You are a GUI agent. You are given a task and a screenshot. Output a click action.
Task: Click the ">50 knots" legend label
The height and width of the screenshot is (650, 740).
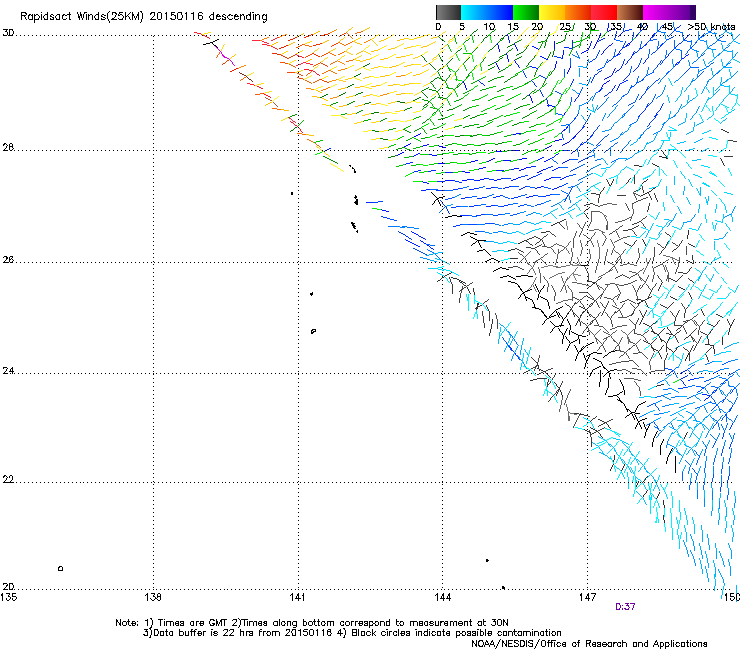point(711,27)
